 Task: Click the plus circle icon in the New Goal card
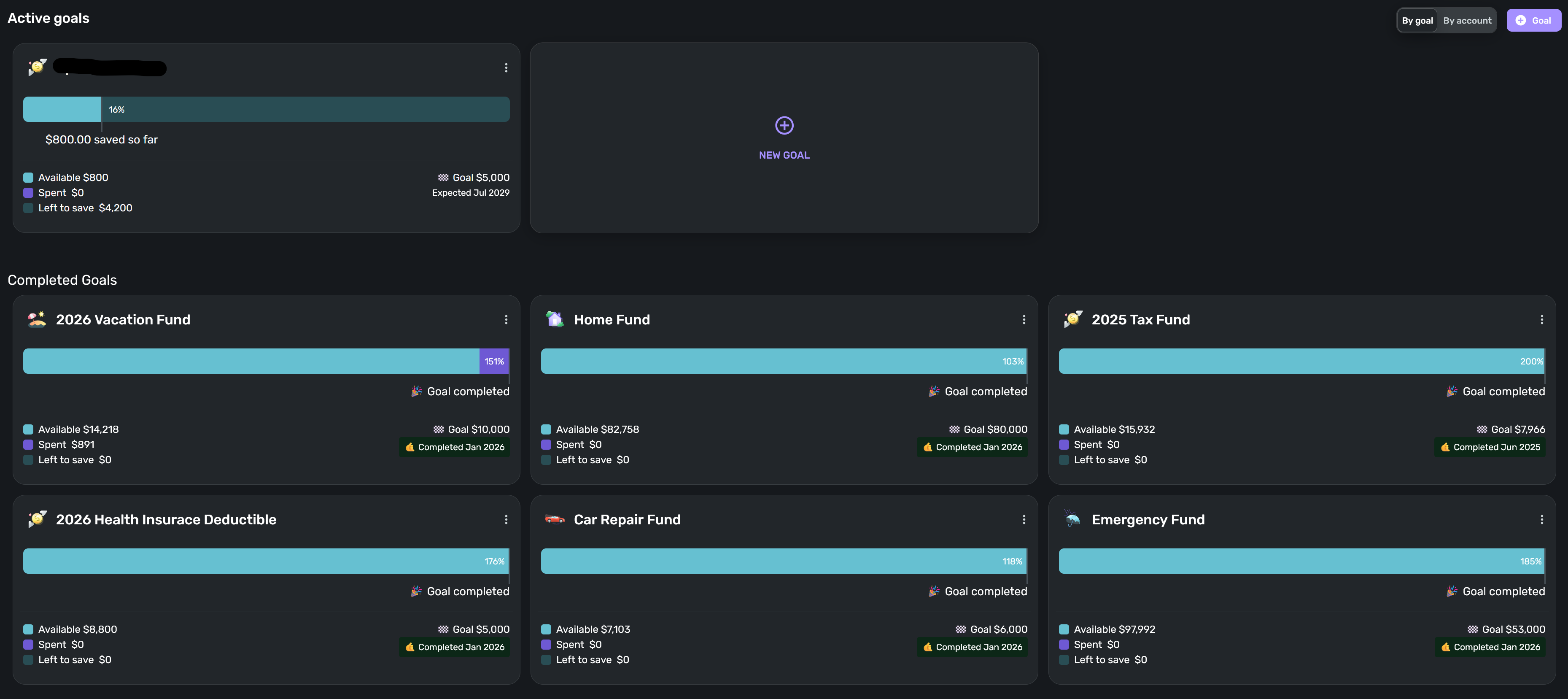tap(784, 125)
